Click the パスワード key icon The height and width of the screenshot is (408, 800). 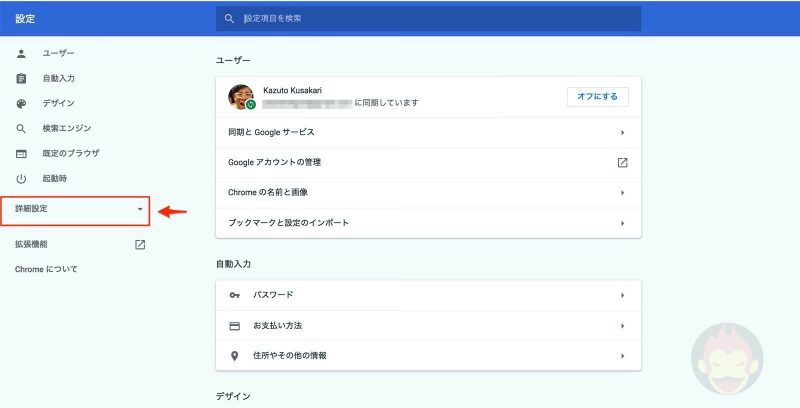click(x=235, y=295)
